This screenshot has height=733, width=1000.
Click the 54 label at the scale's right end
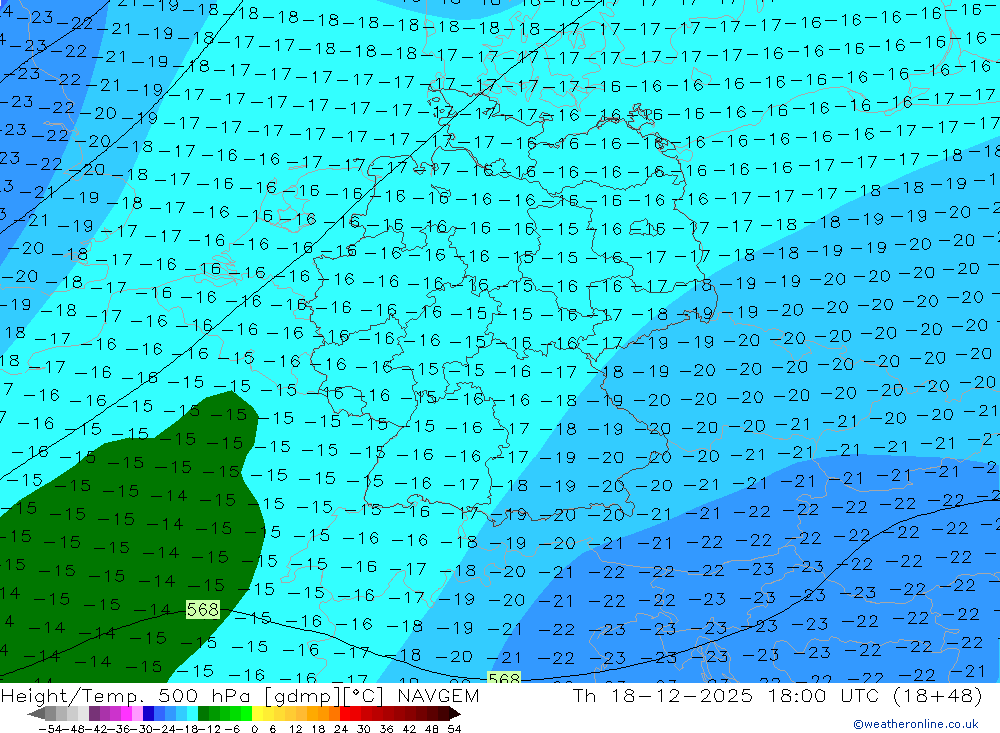(x=454, y=729)
